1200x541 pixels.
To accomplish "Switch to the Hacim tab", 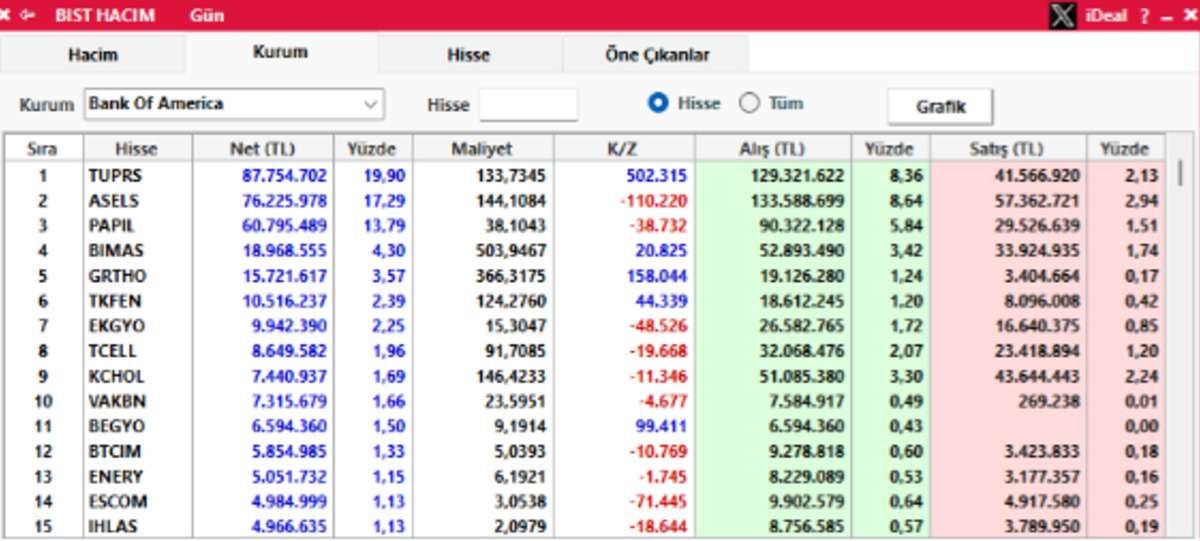I will tap(93, 55).
